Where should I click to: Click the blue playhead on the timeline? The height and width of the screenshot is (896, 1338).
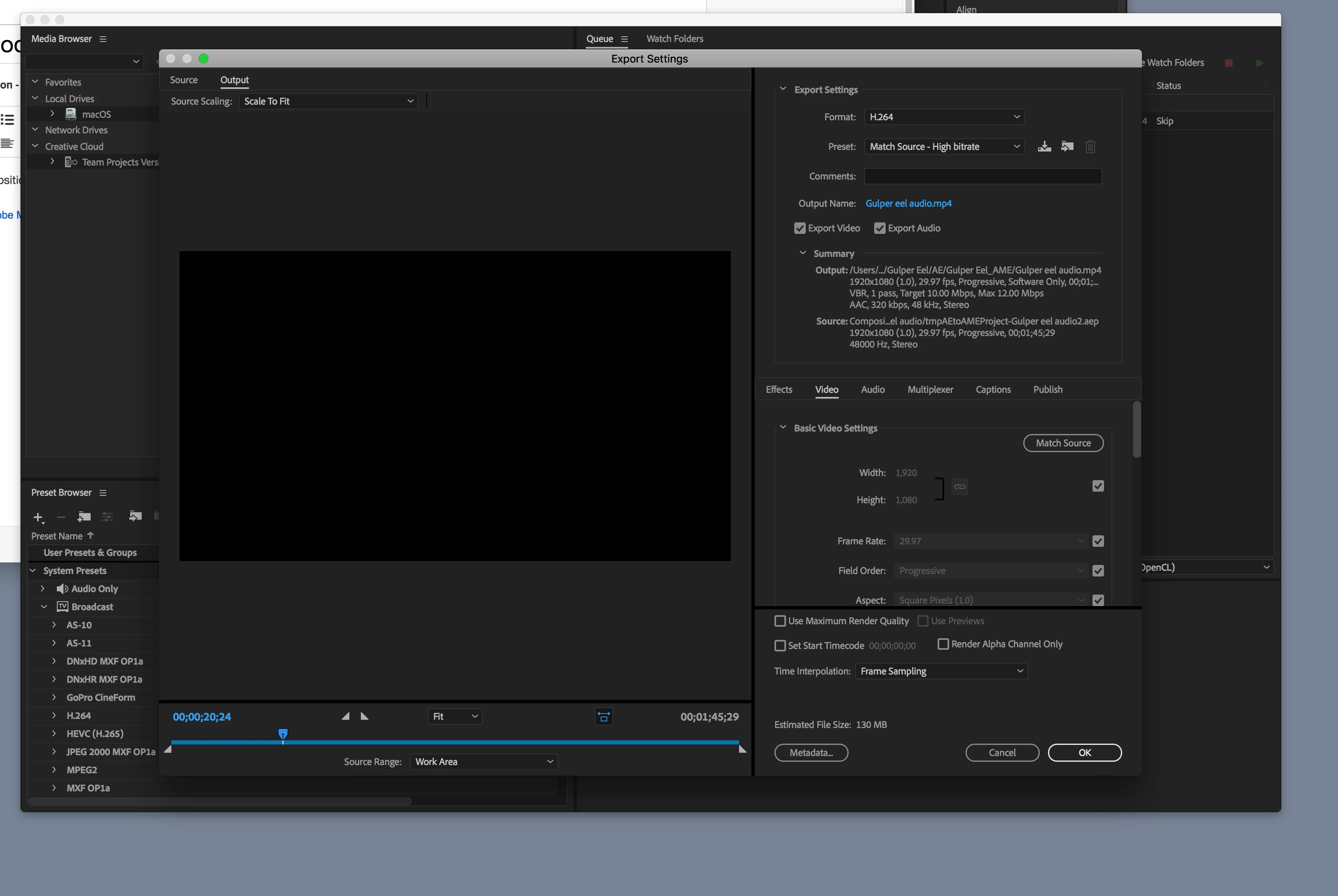click(x=283, y=734)
